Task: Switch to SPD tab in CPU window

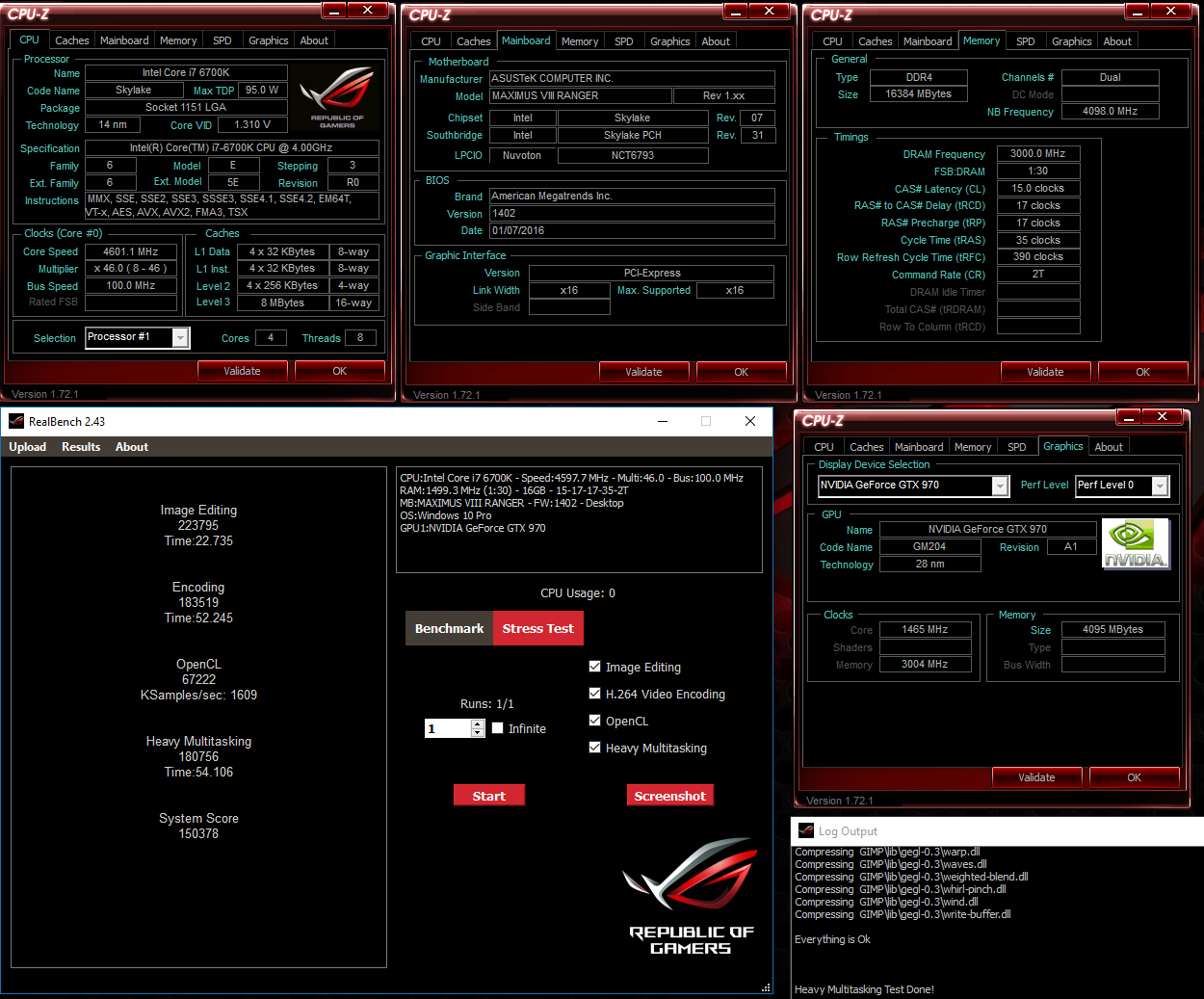Action: (222, 40)
